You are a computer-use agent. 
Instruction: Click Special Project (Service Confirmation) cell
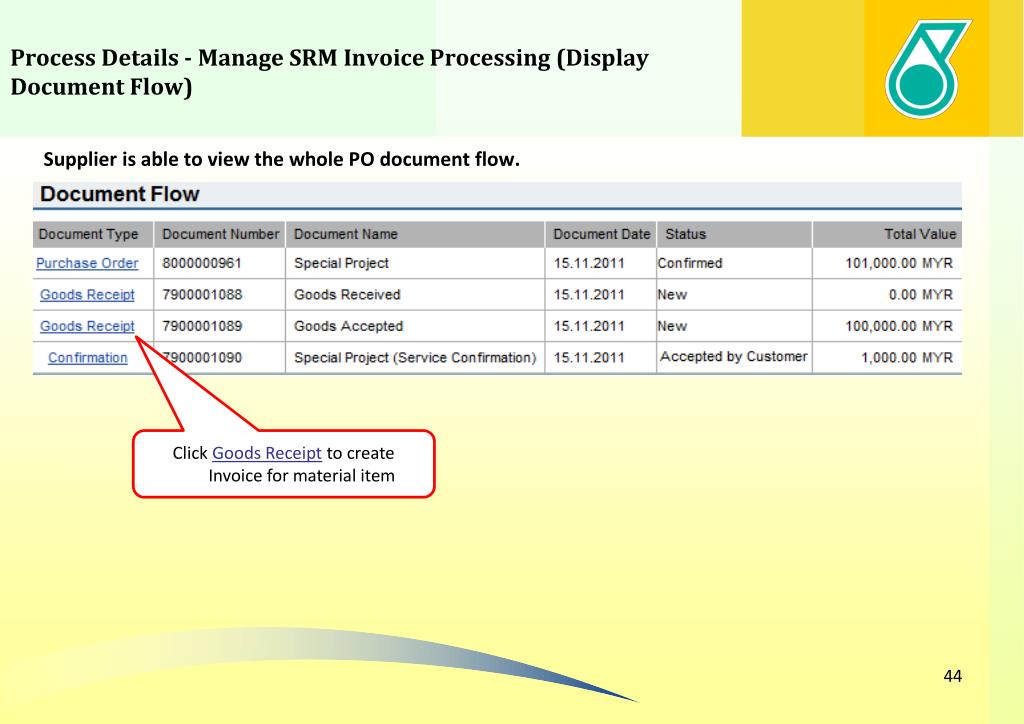[x=415, y=358]
